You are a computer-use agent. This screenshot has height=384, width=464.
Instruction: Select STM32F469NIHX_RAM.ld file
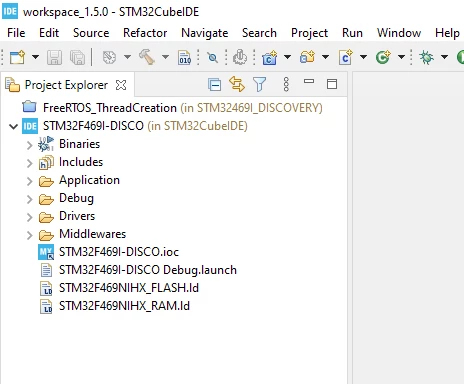coord(124,306)
